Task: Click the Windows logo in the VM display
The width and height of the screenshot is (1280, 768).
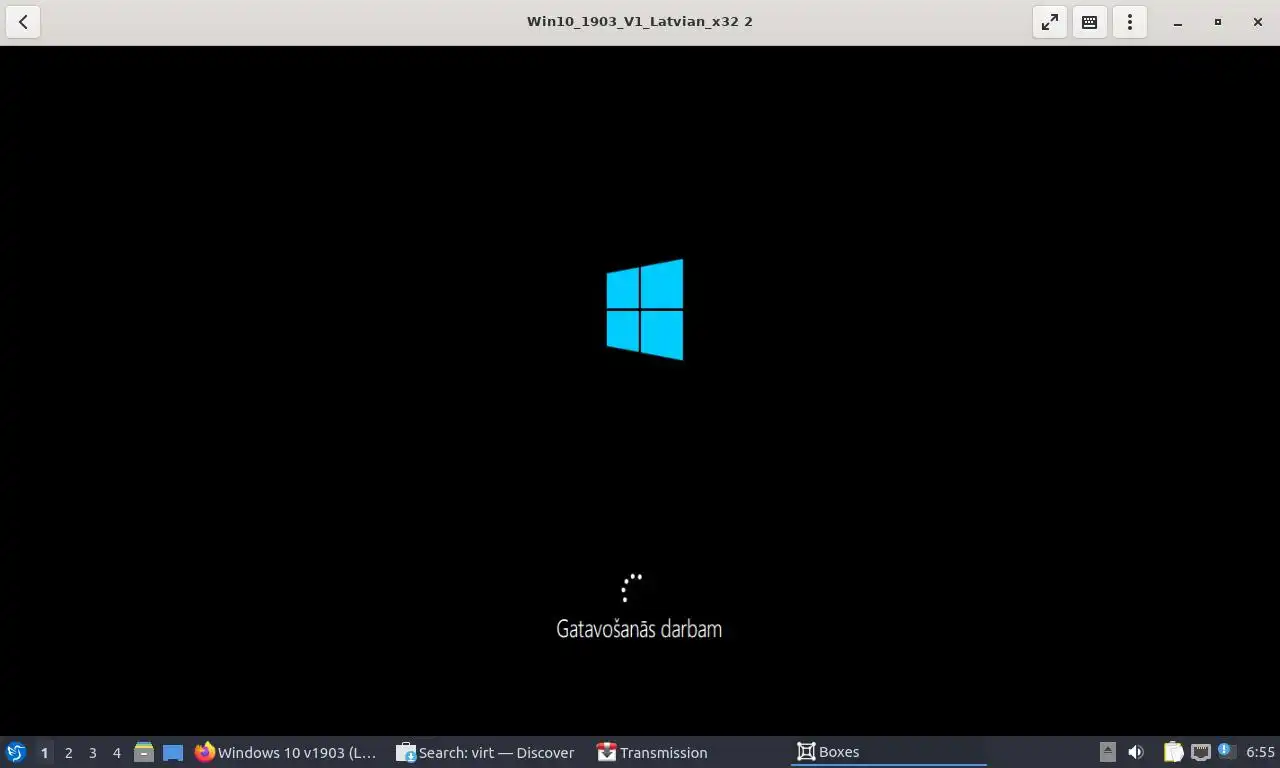Action: (x=645, y=309)
